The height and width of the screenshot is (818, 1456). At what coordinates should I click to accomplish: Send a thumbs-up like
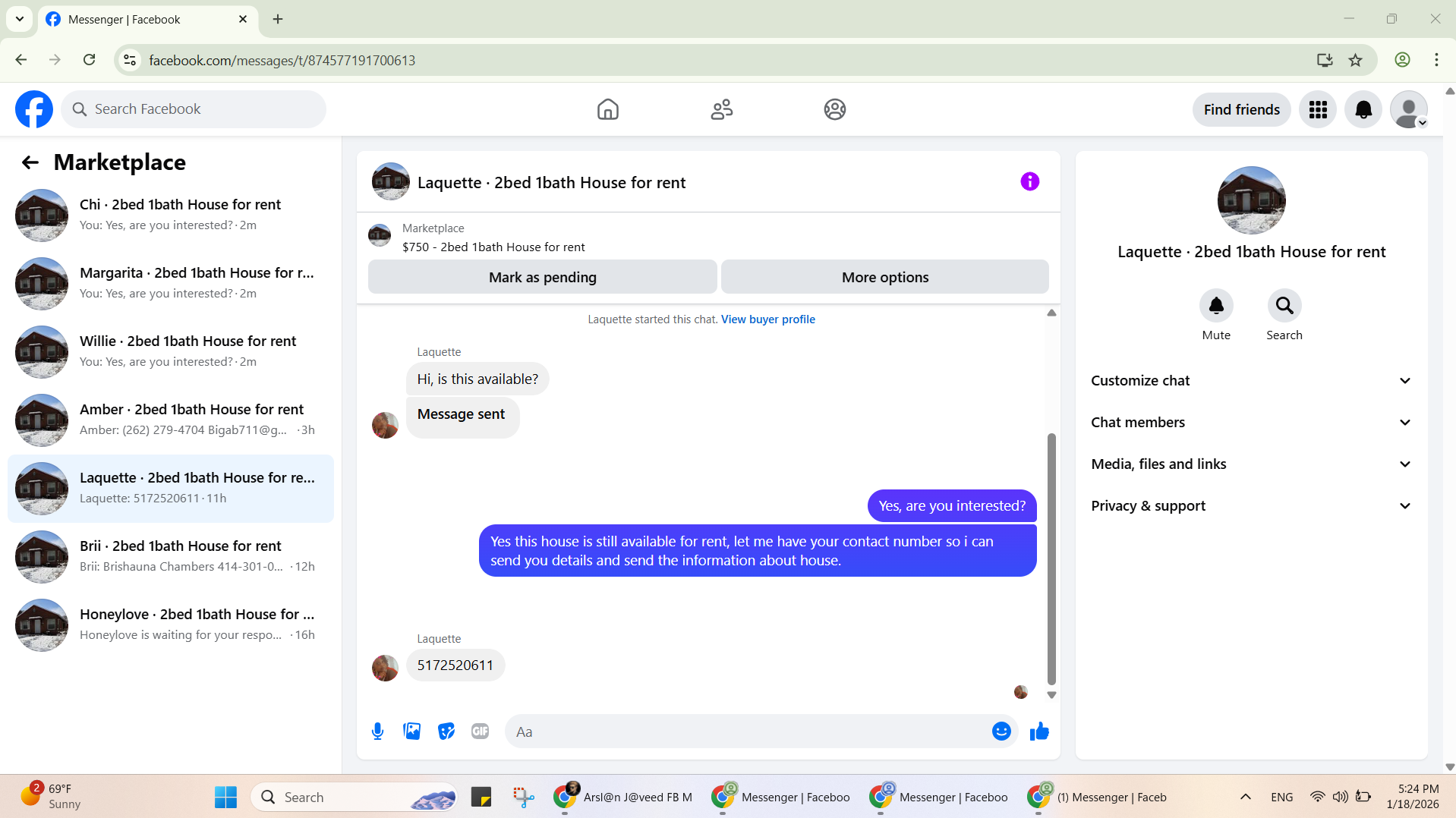pos(1039,731)
